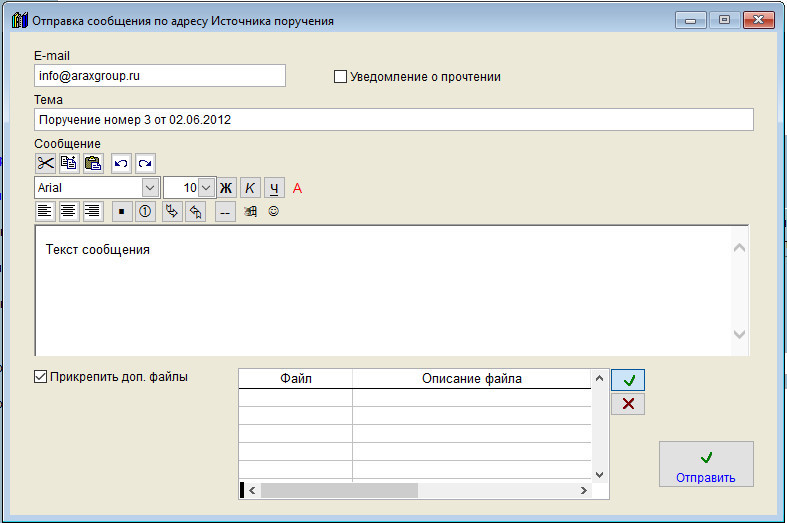The image size is (787, 523).
Task: Toggle bold formatting (Ж)
Action: (x=226, y=188)
